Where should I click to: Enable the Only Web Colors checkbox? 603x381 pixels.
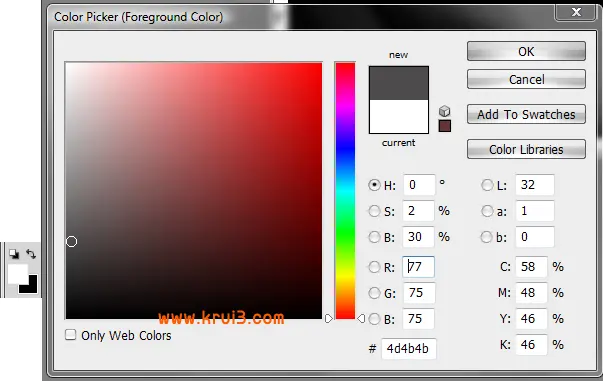coord(70,334)
